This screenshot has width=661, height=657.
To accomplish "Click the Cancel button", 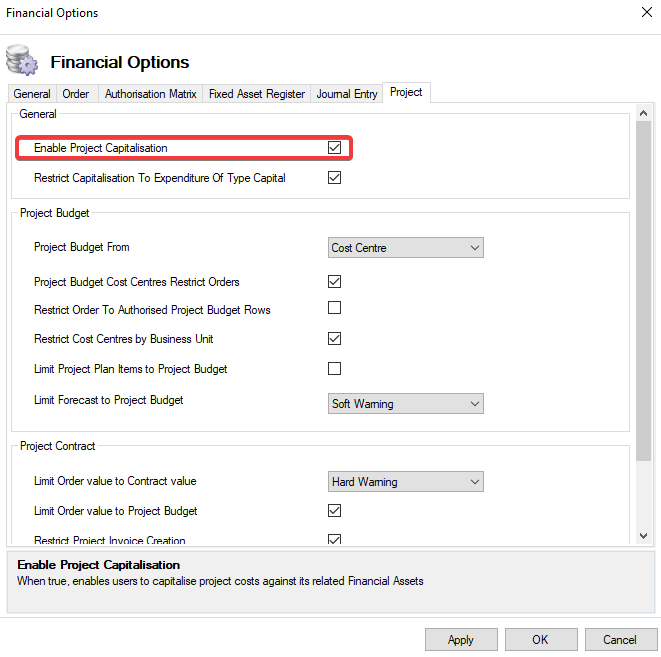I will coord(619,640).
